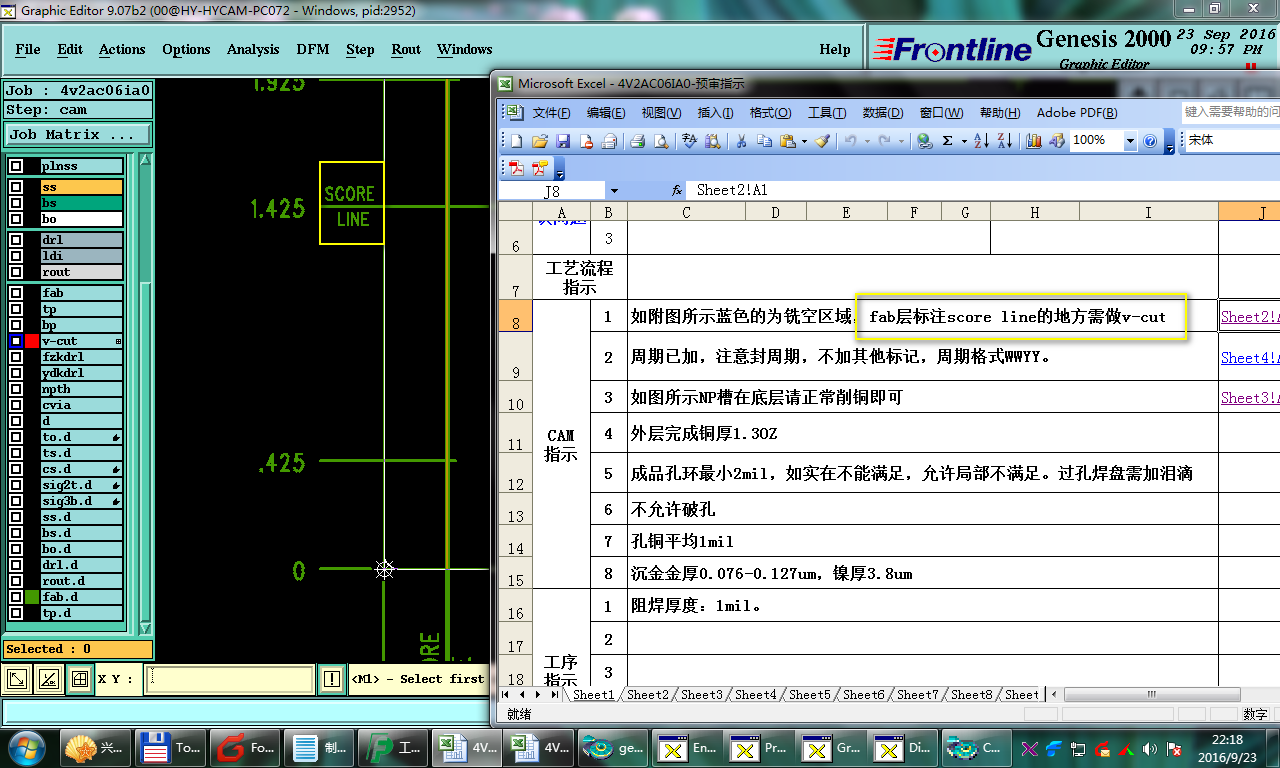Click Excel Chart Wizard icon

tap(1034, 141)
